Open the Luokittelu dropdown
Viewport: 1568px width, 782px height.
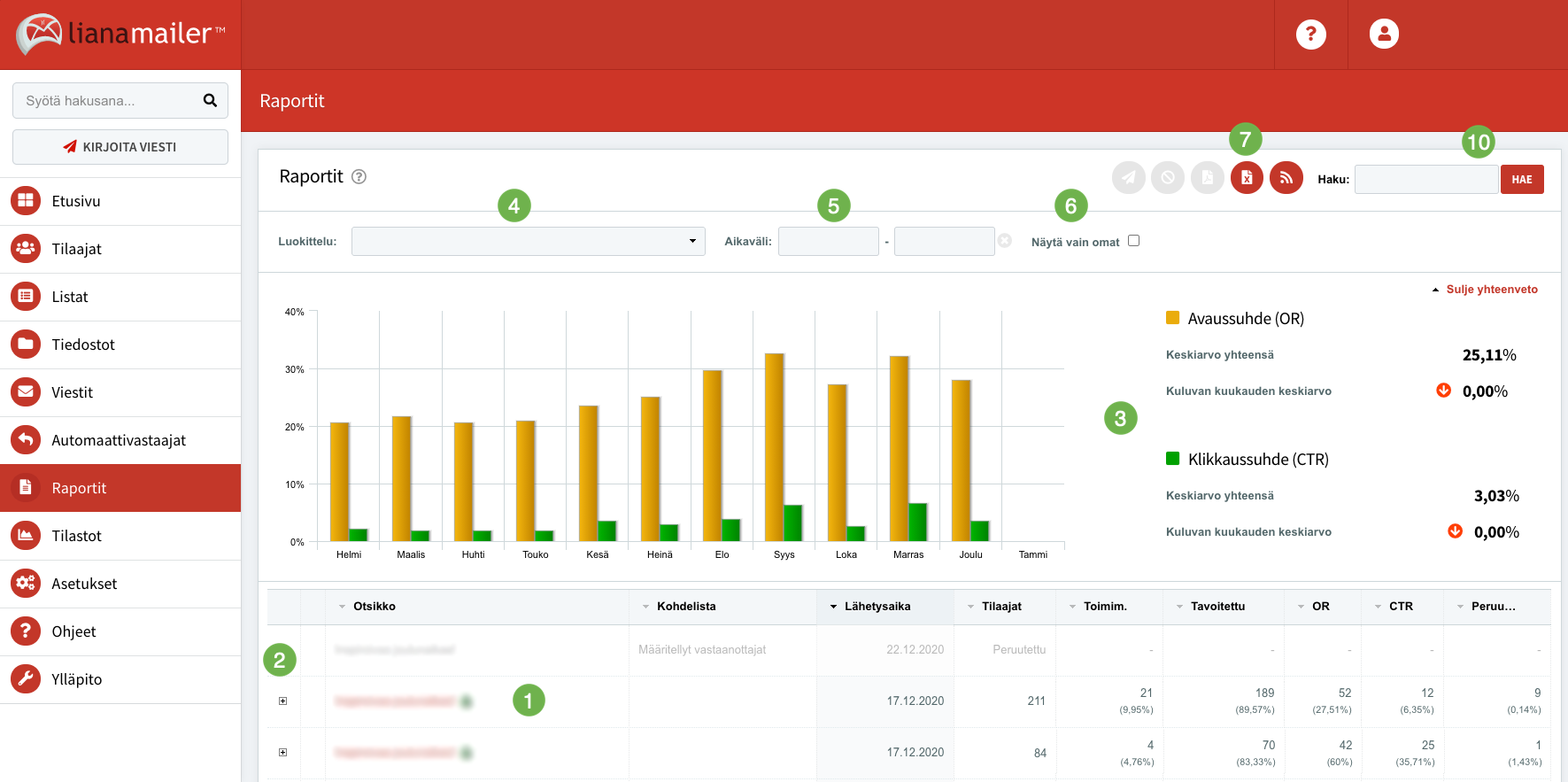click(x=528, y=241)
